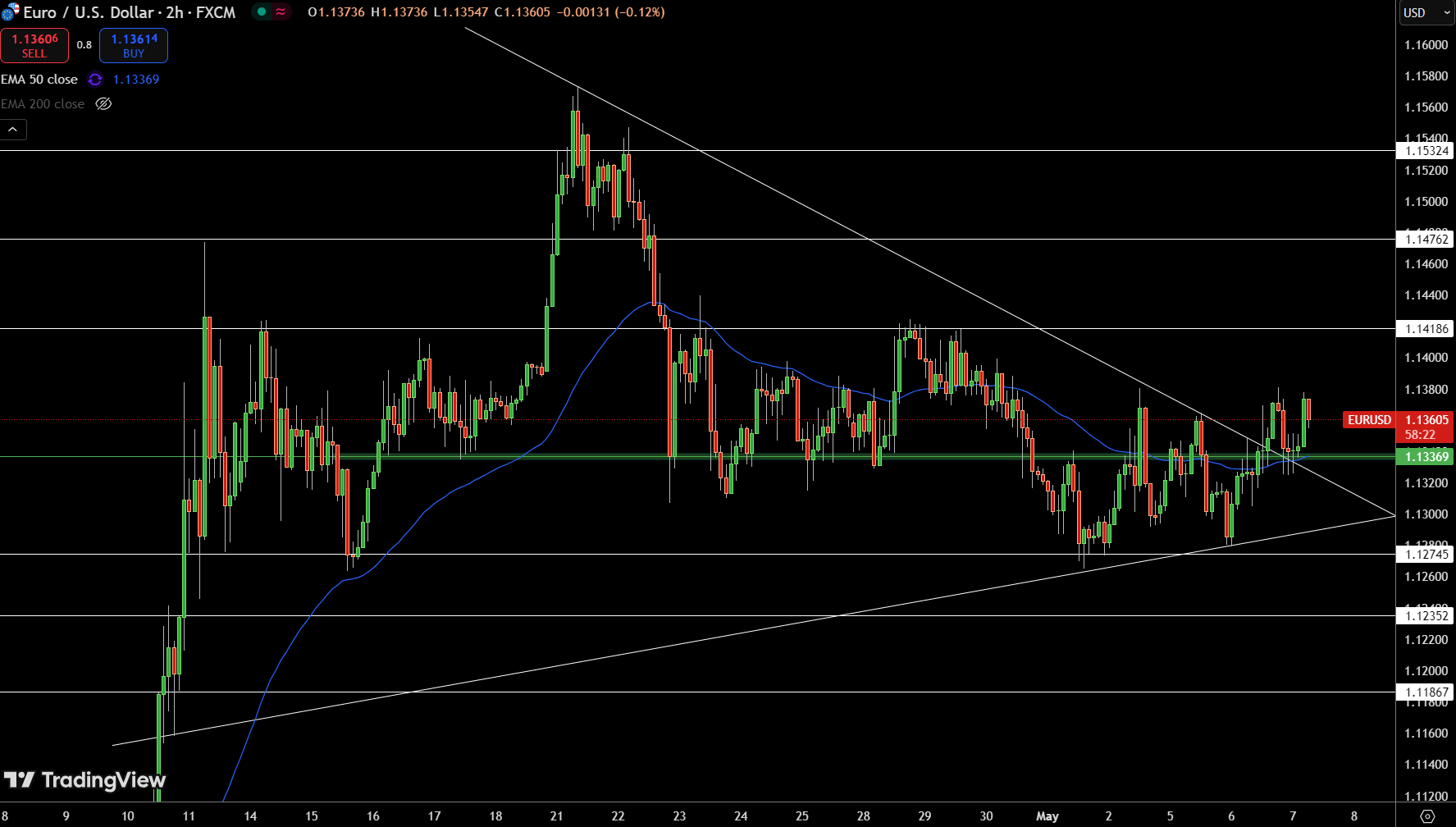Select the EMA 200 close indicator label
This screenshot has height=827, width=1456.
click(x=43, y=104)
